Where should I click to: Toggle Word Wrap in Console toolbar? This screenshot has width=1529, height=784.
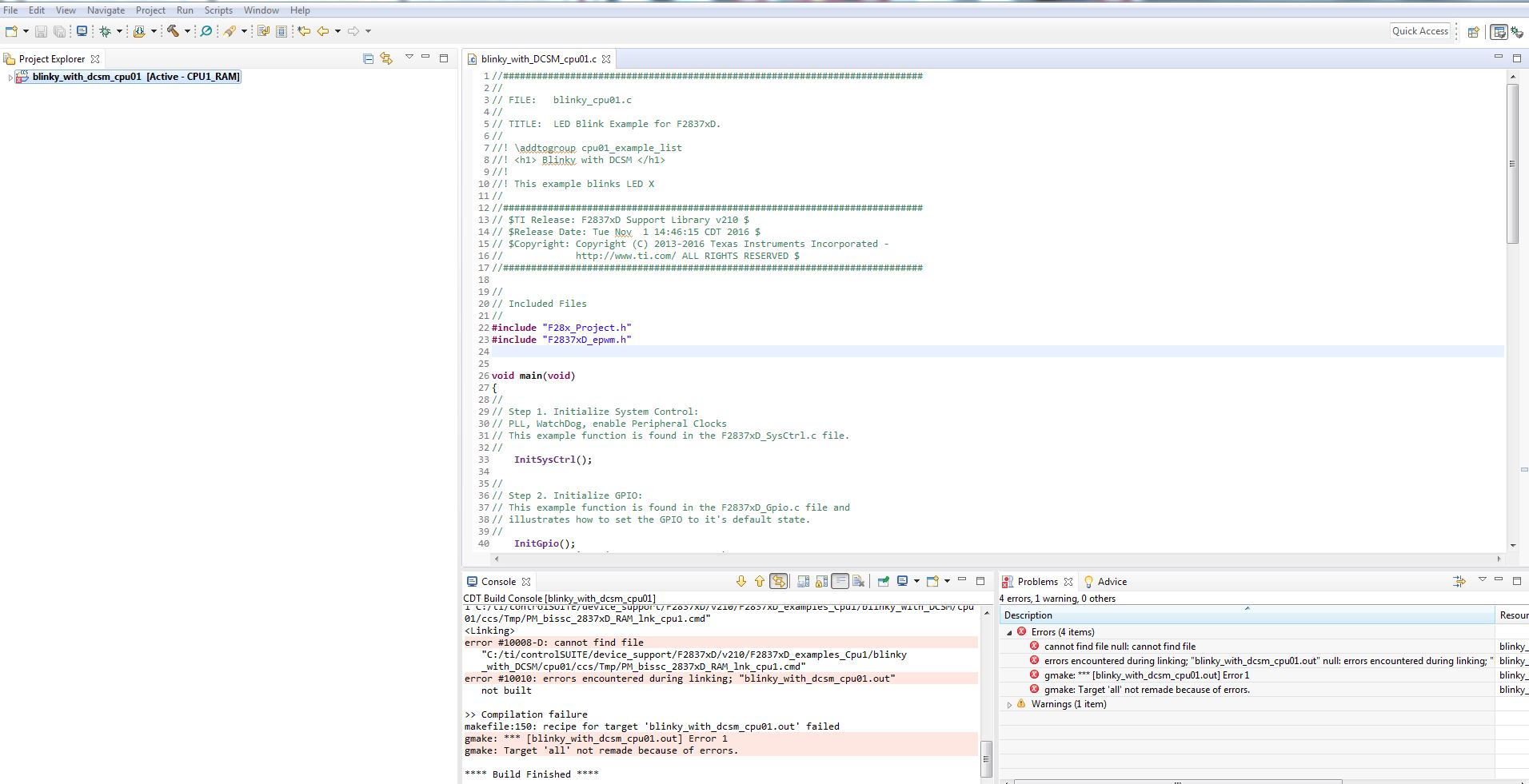coord(840,581)
